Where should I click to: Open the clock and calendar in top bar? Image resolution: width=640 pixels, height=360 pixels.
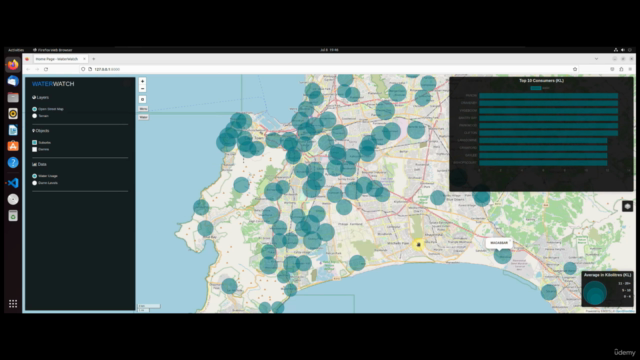click(329, 50)
